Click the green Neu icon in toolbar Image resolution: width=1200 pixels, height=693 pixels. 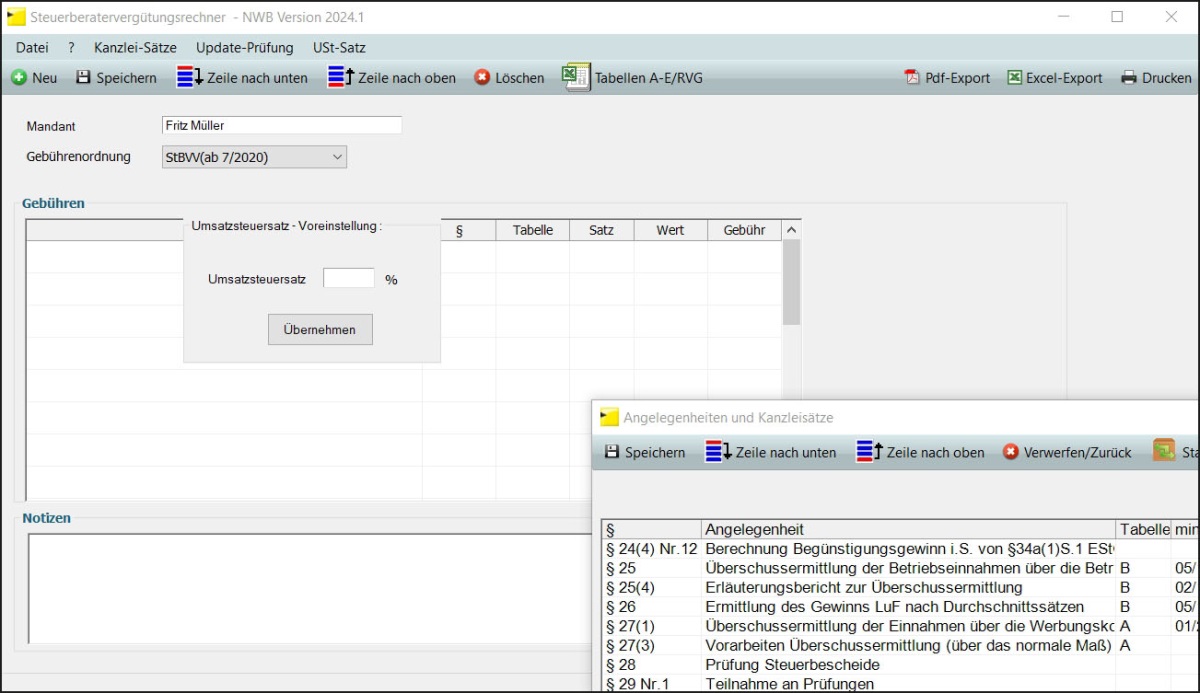pyautogui.click(x=19, y=78)
